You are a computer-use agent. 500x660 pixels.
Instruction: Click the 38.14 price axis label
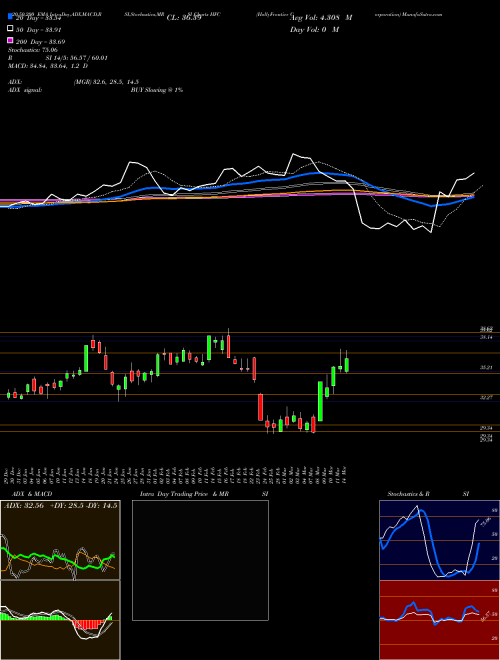487,338
